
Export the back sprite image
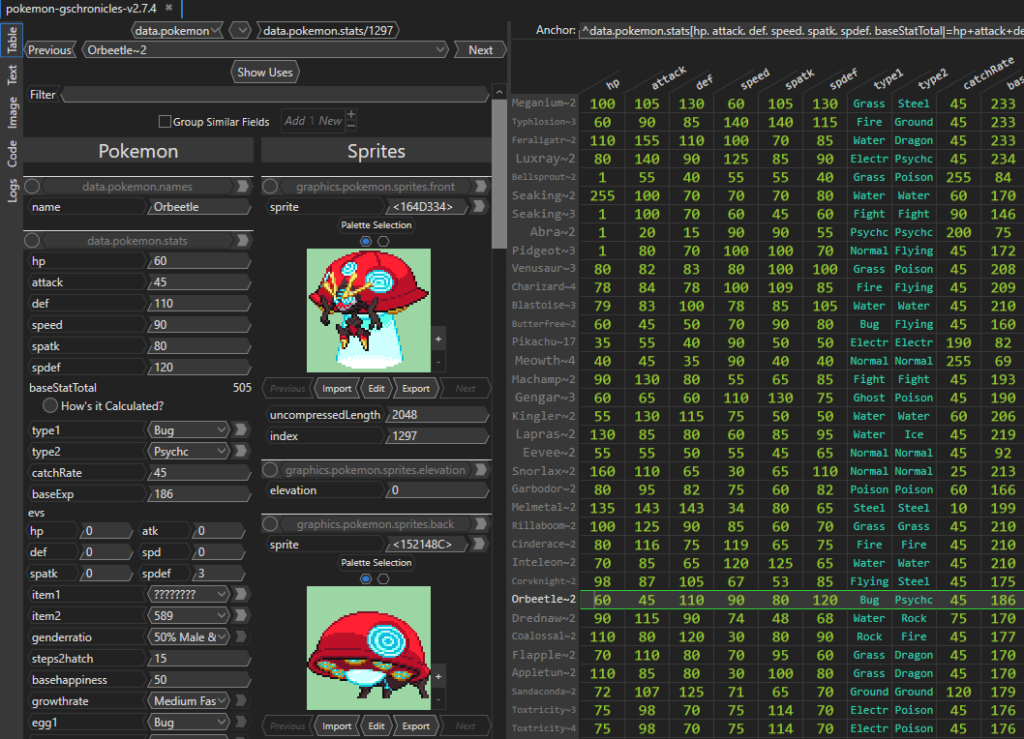point(415,725)
